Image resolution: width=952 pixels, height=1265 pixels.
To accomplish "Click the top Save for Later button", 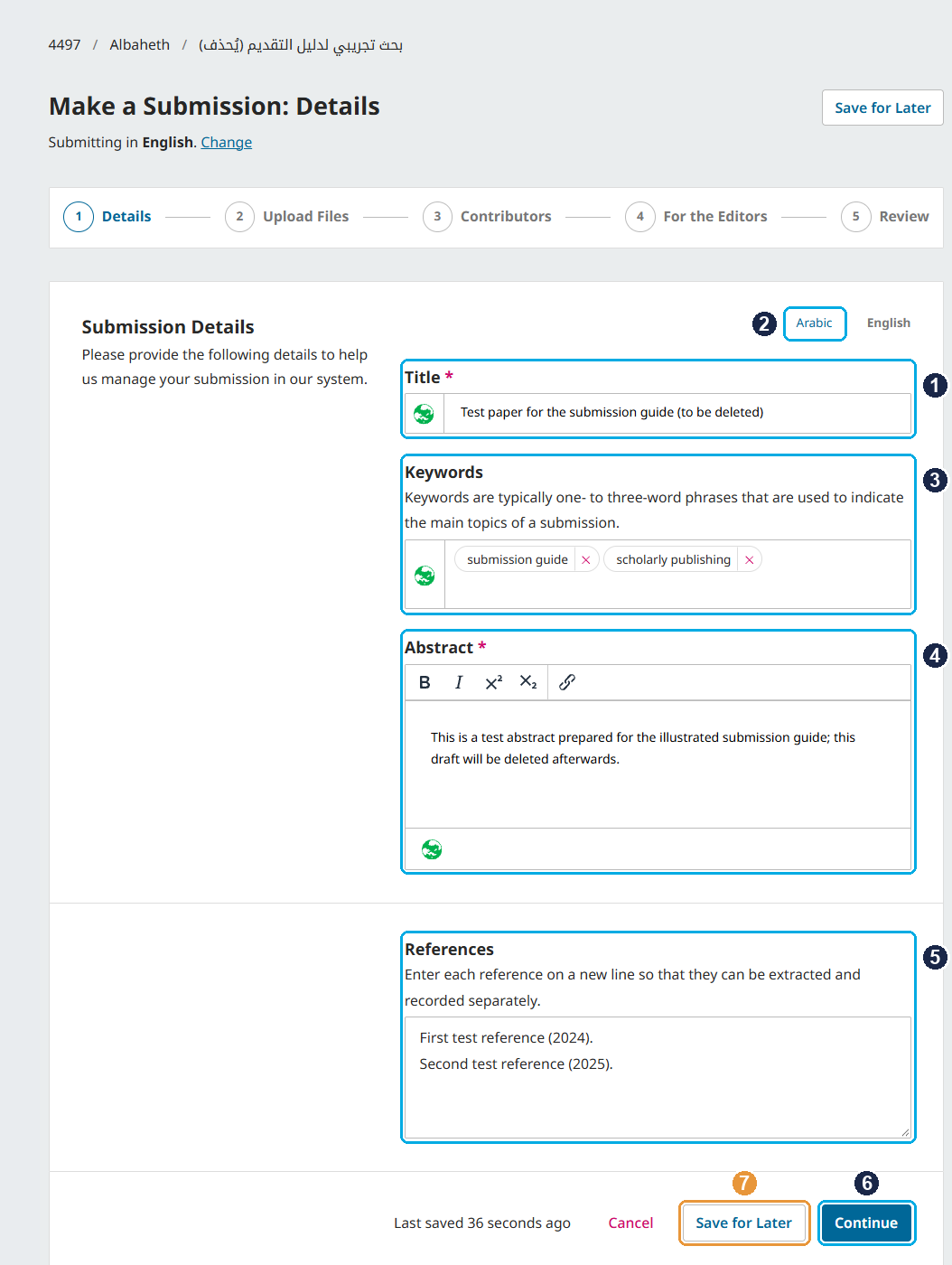I will click(x=882, y=108).
